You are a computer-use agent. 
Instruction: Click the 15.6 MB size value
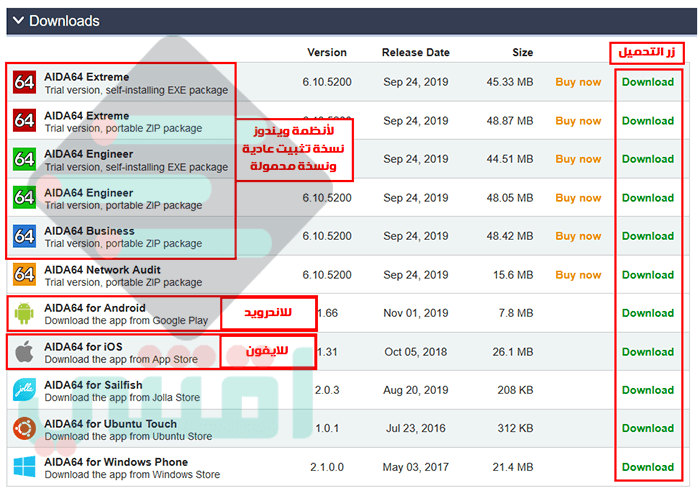[513, 275]
